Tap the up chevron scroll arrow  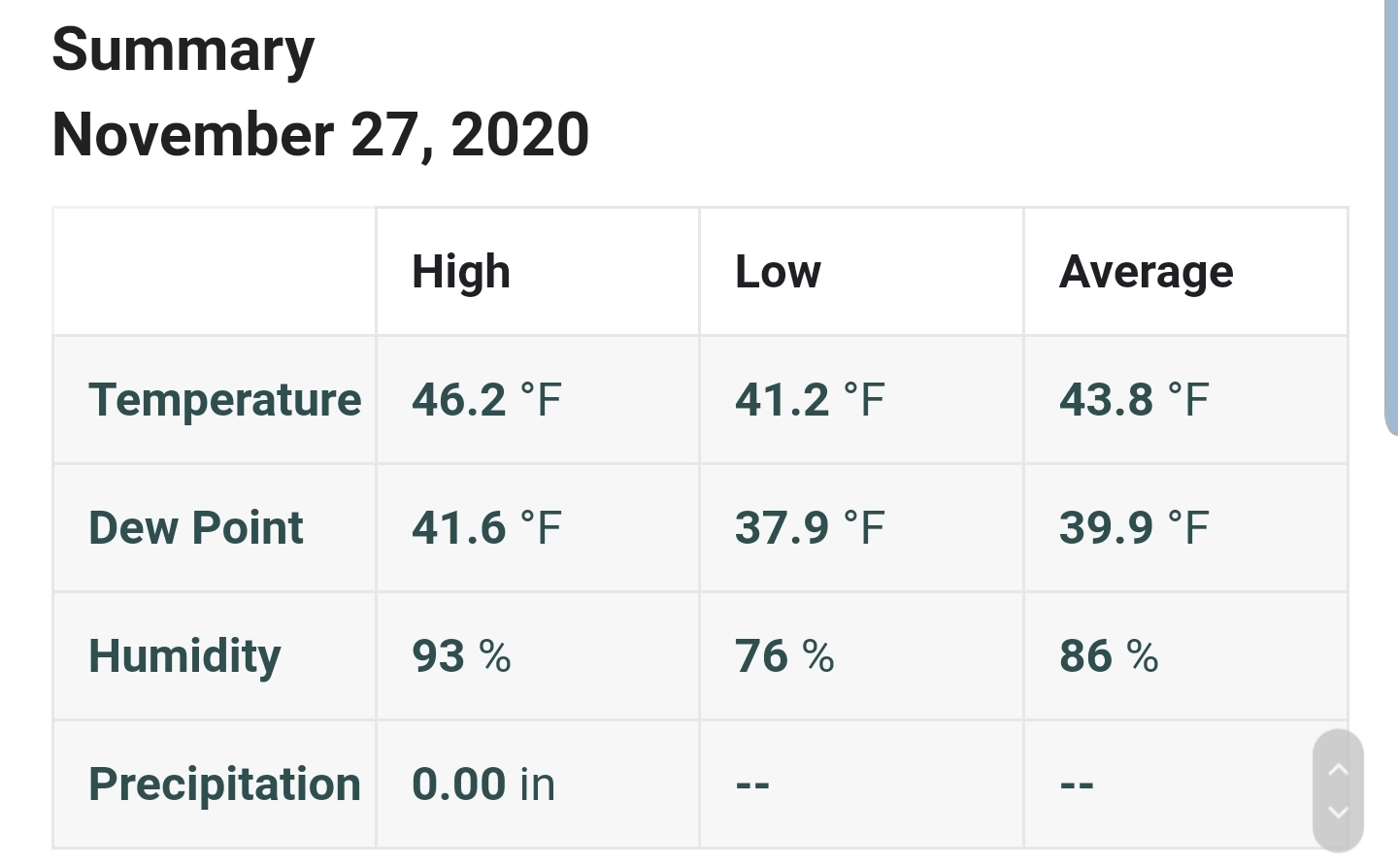pyautogui.click(x=1338, y=770)
